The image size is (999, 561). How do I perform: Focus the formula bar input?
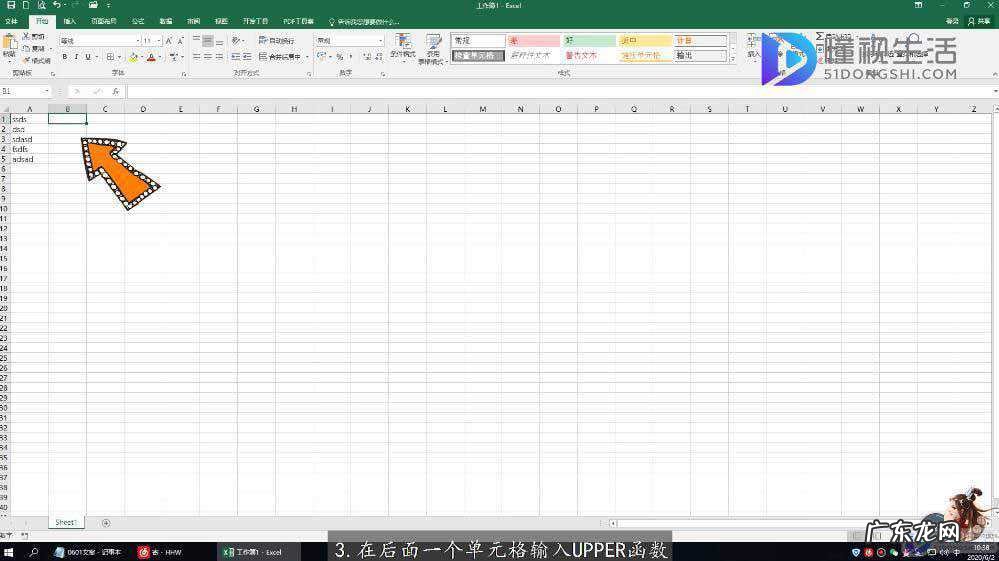559,92
